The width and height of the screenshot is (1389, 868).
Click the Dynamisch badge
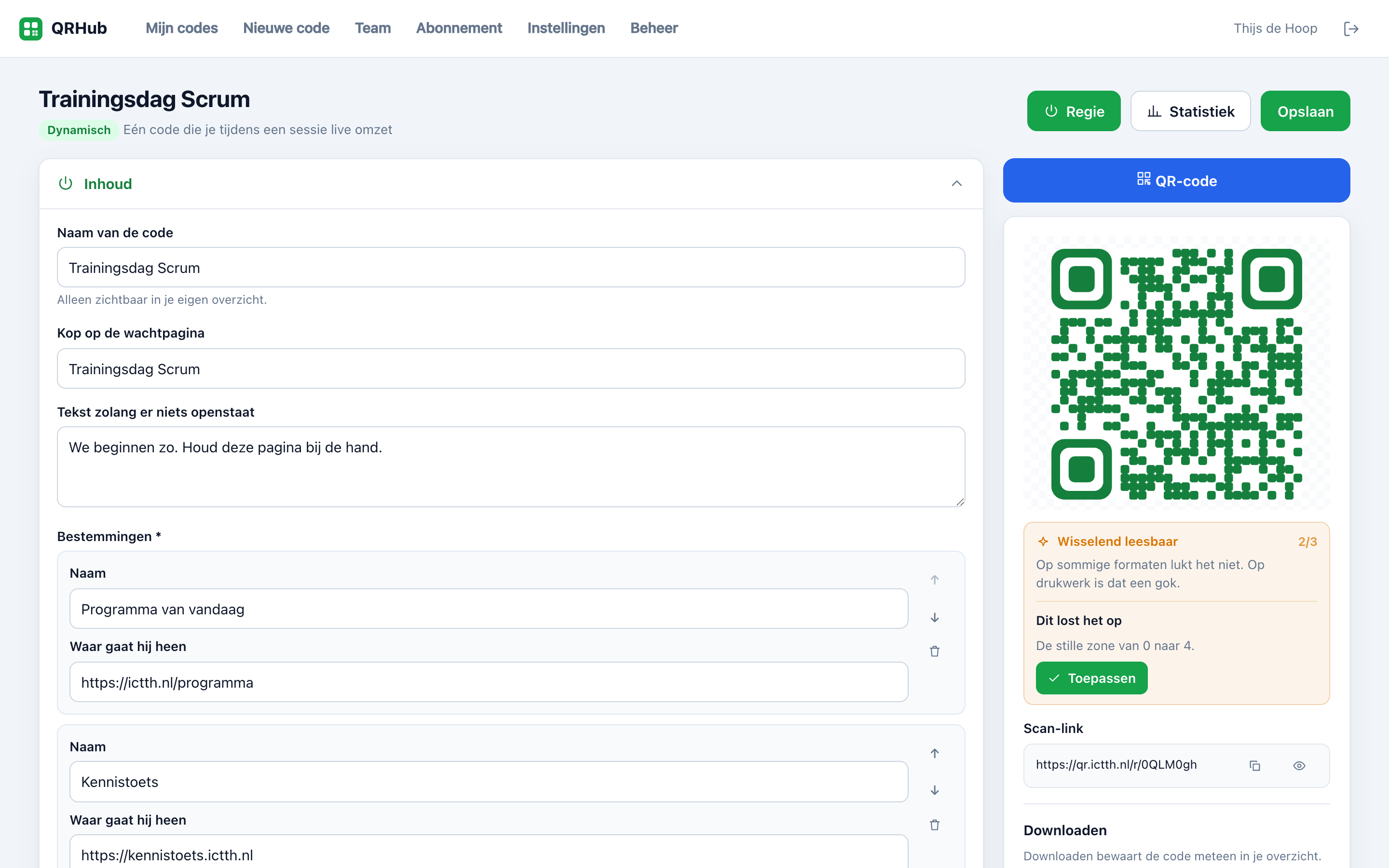pos(79,130)
